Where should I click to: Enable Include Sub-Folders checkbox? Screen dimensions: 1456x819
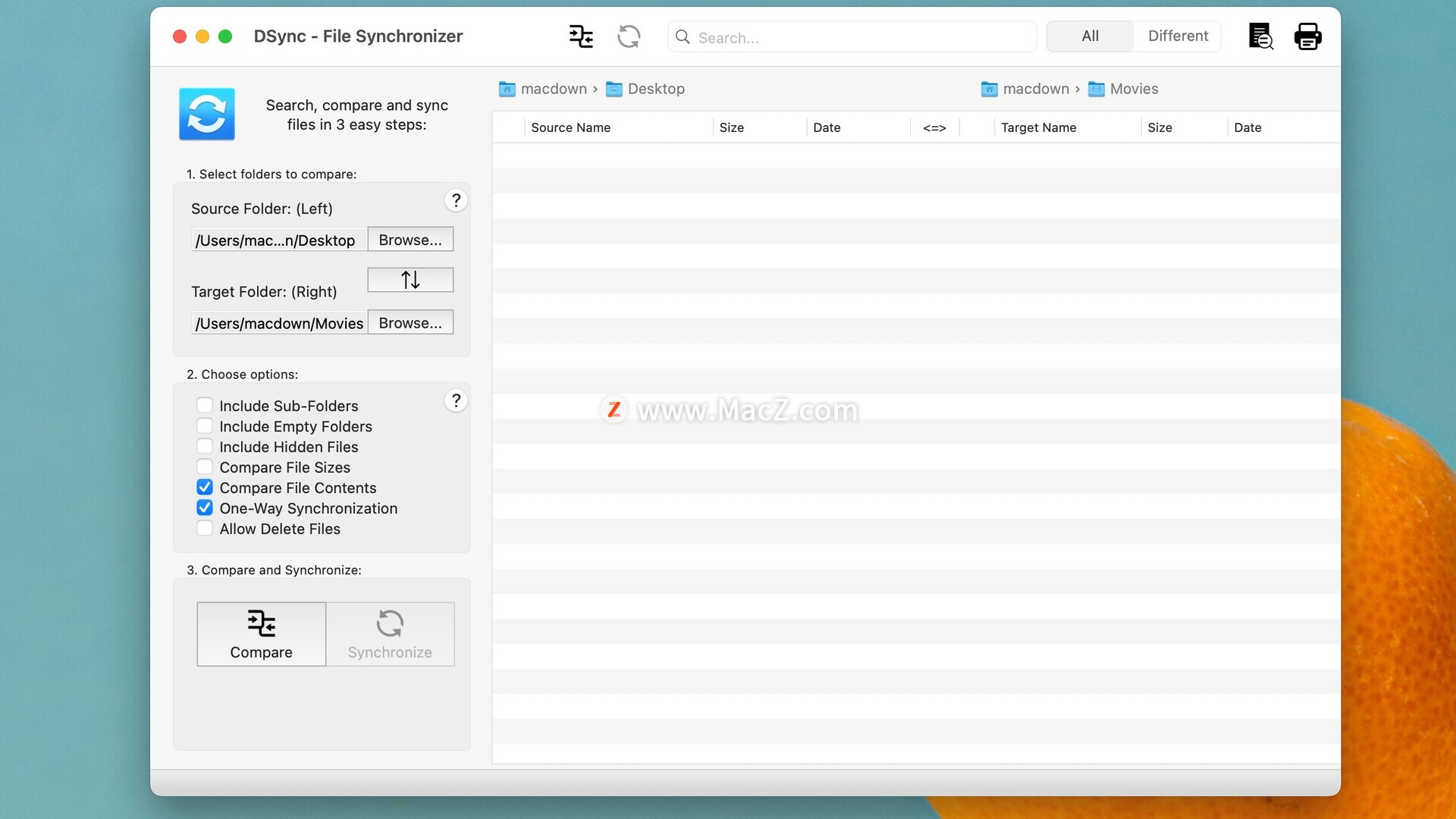pos(205,406)
